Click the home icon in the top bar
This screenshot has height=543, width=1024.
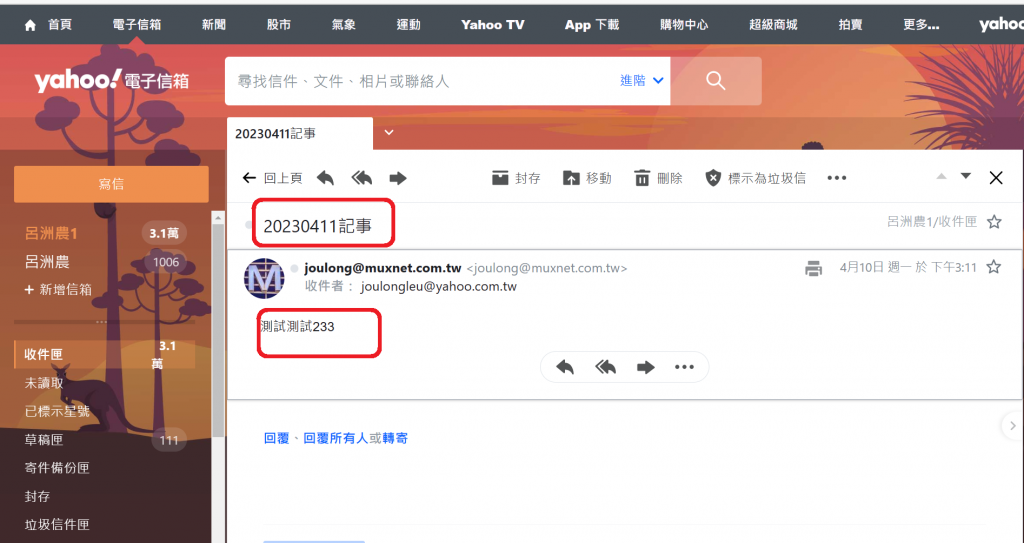(x=30, y=25)
